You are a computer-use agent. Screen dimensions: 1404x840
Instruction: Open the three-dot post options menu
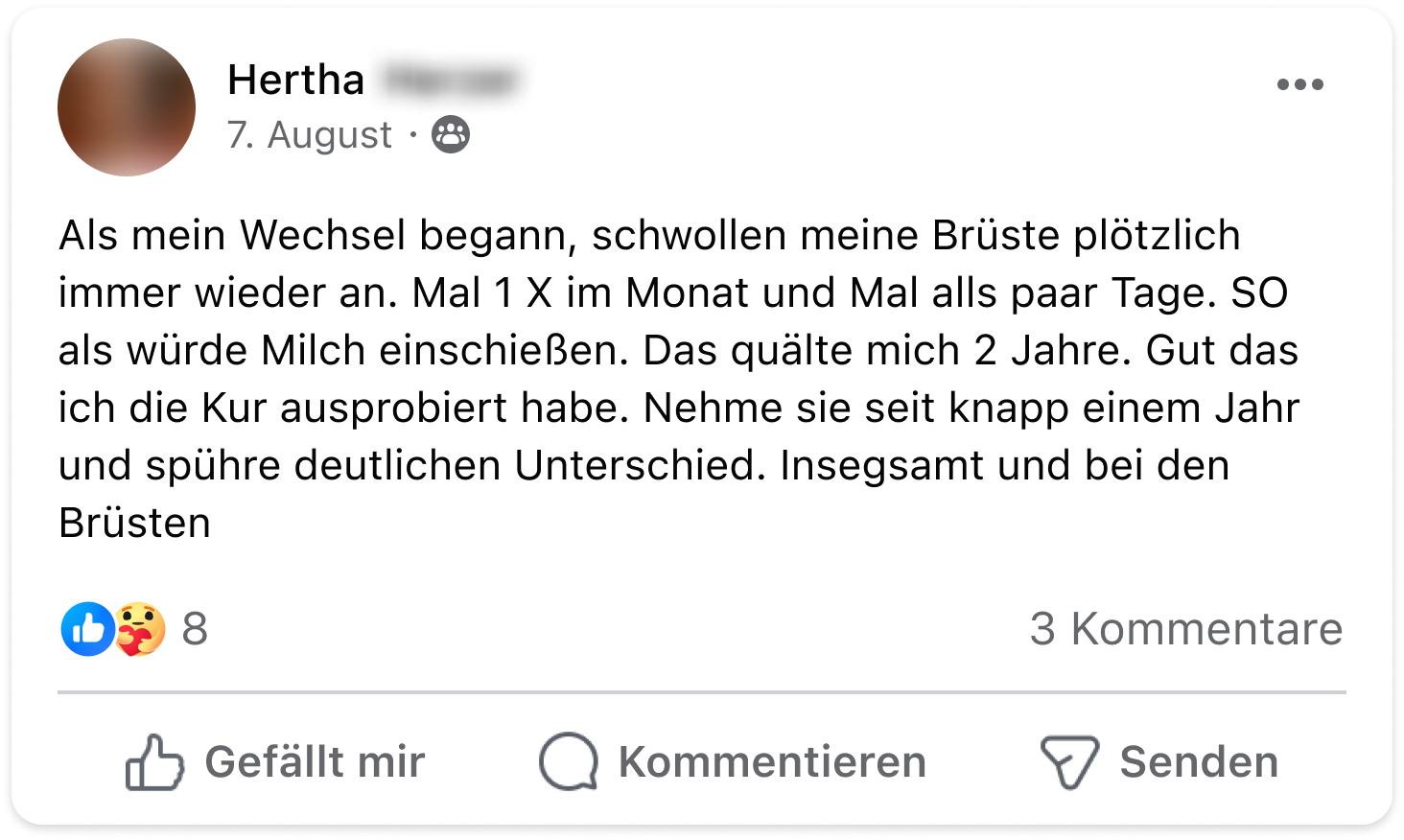(x=1299, y=84)
